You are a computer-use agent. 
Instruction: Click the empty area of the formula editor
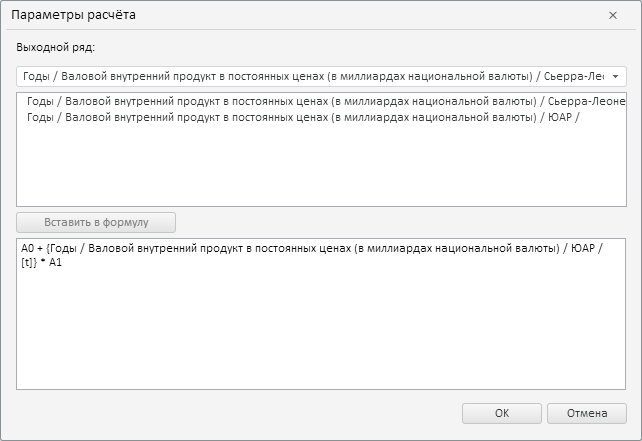pyautogui.click(x=320, y=330)
